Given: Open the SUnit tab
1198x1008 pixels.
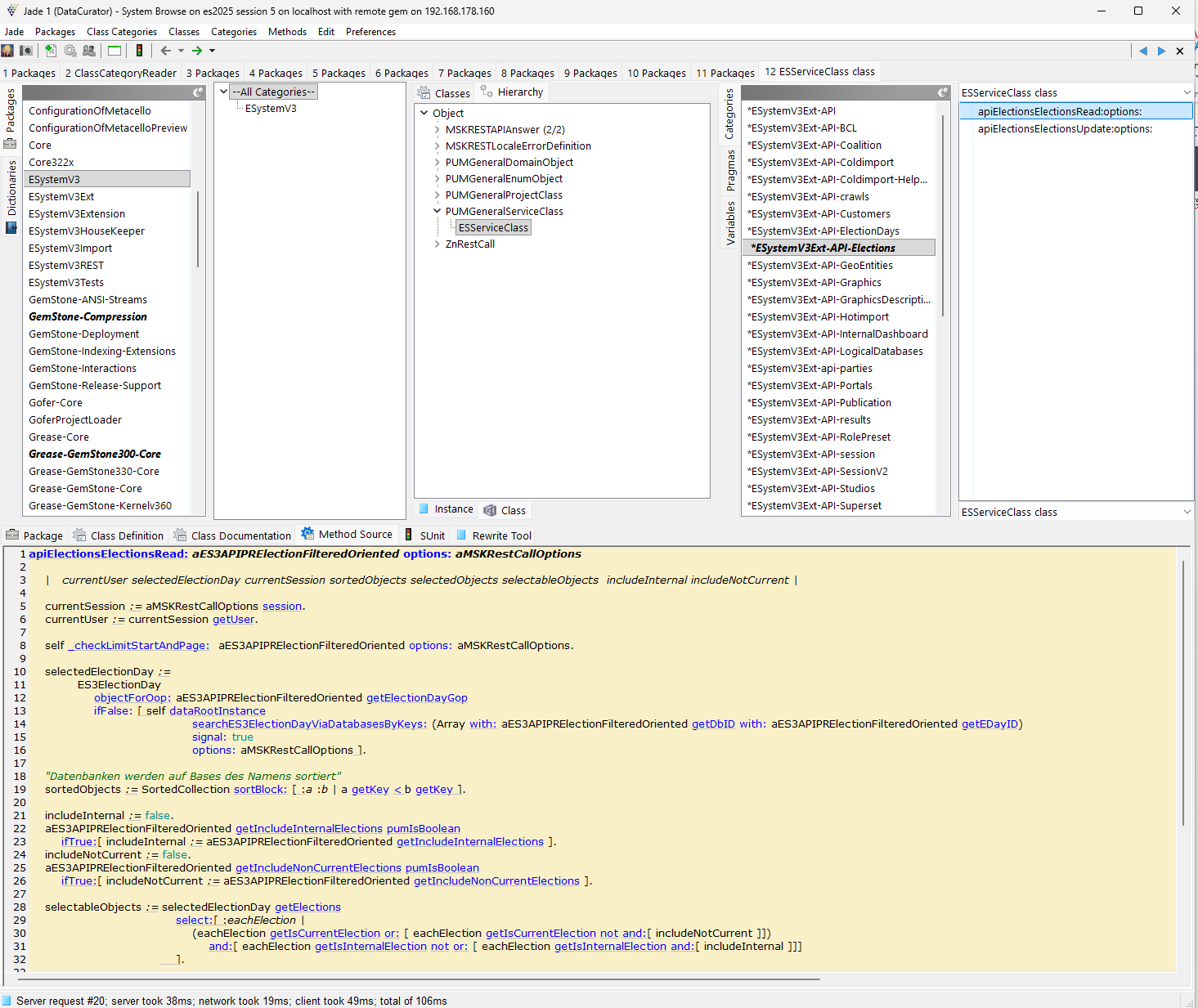Looking at the screenshot, I should (x=425, y=535).
